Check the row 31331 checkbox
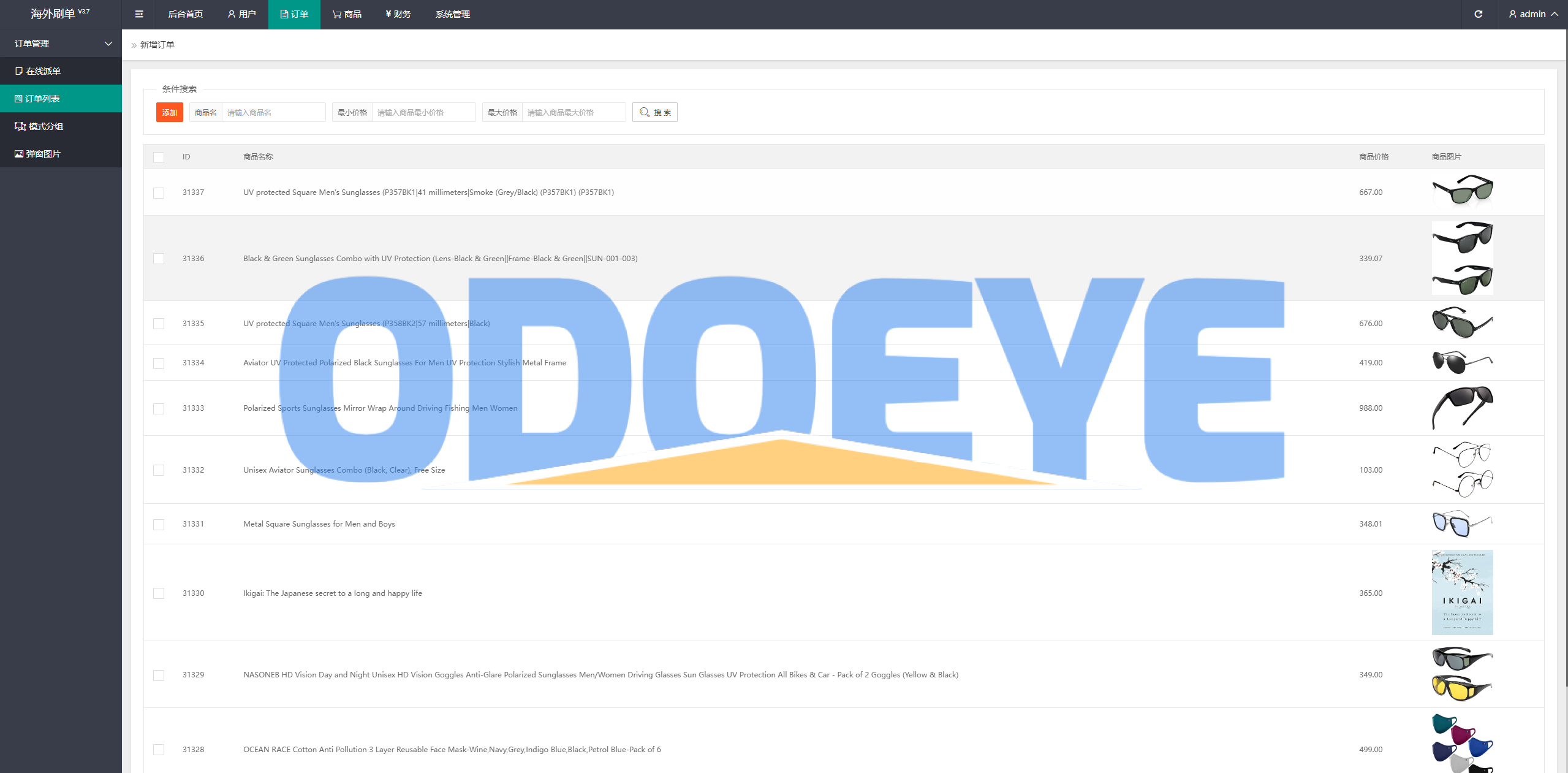Viewport: 1568px width, 773px height. (159, 524)
